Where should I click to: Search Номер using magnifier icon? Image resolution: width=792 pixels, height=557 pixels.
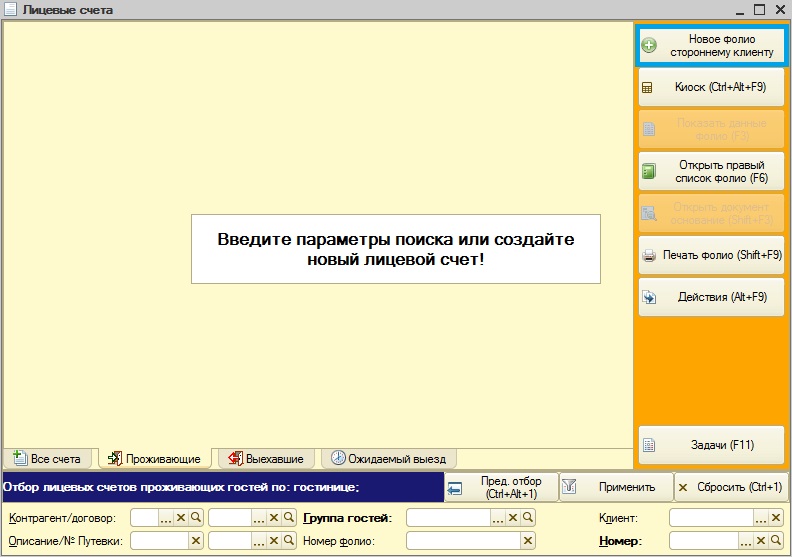coord(776,541)
